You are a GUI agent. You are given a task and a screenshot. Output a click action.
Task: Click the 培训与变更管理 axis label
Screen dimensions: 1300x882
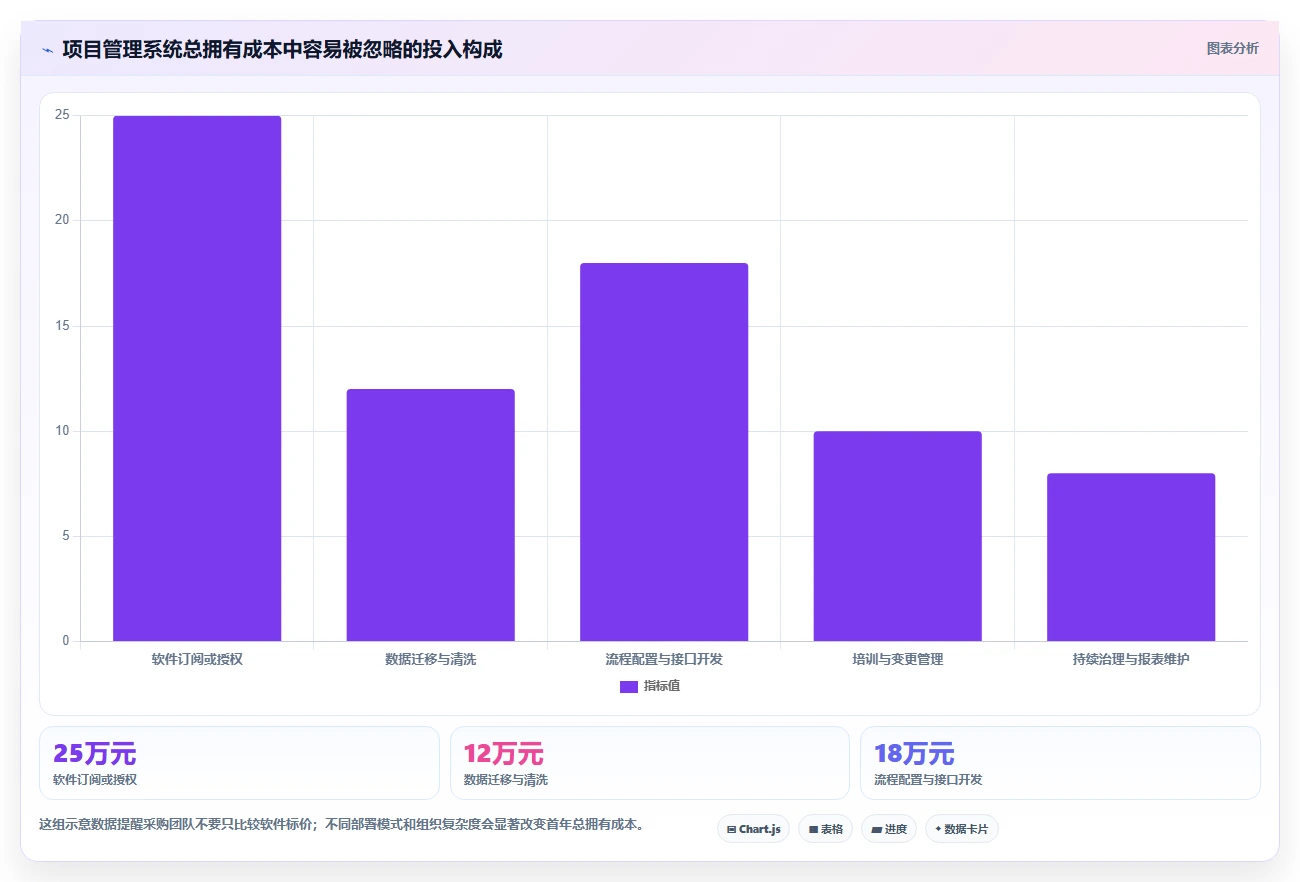[x=897, y=660]
